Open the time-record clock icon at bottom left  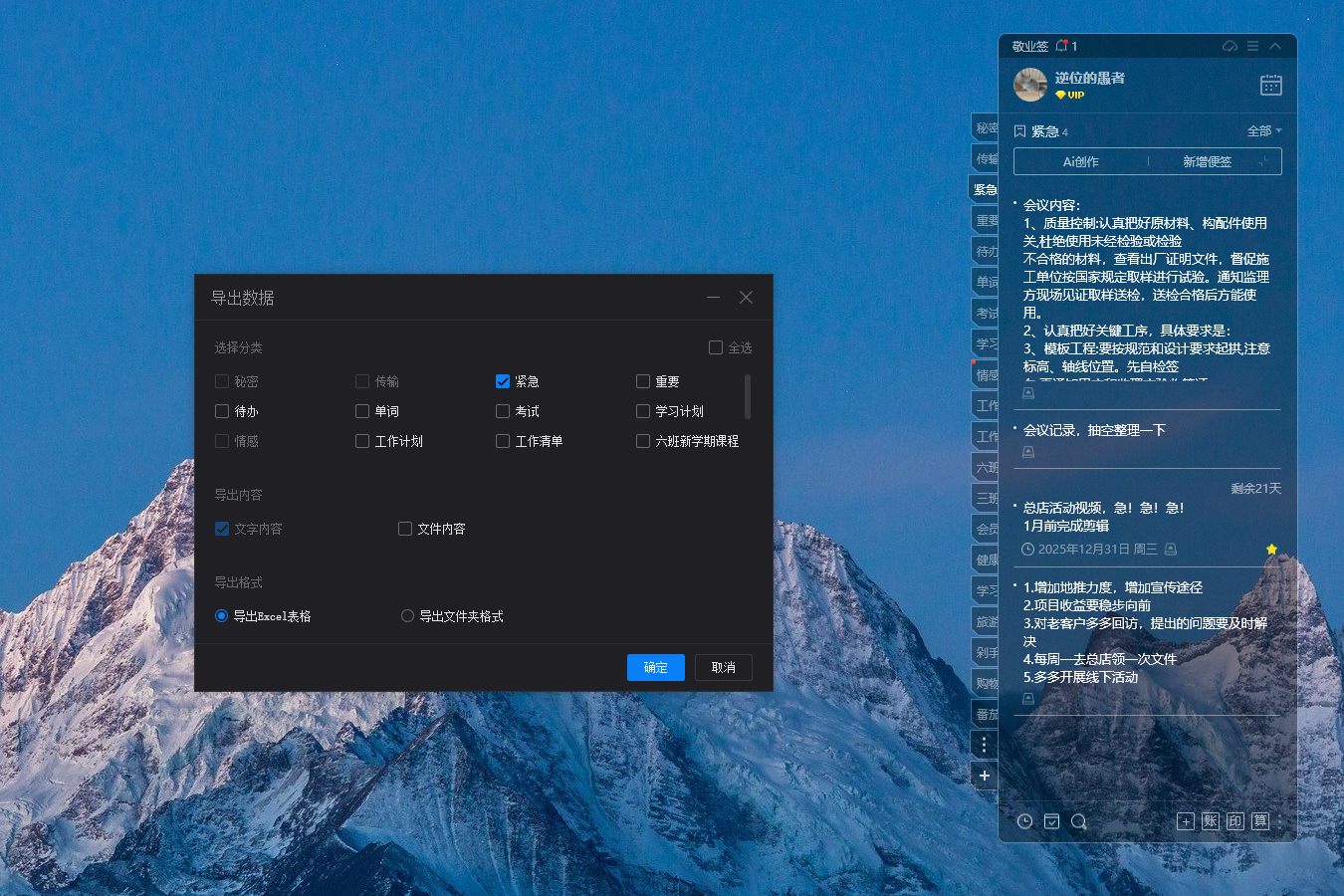[1024, 820]
